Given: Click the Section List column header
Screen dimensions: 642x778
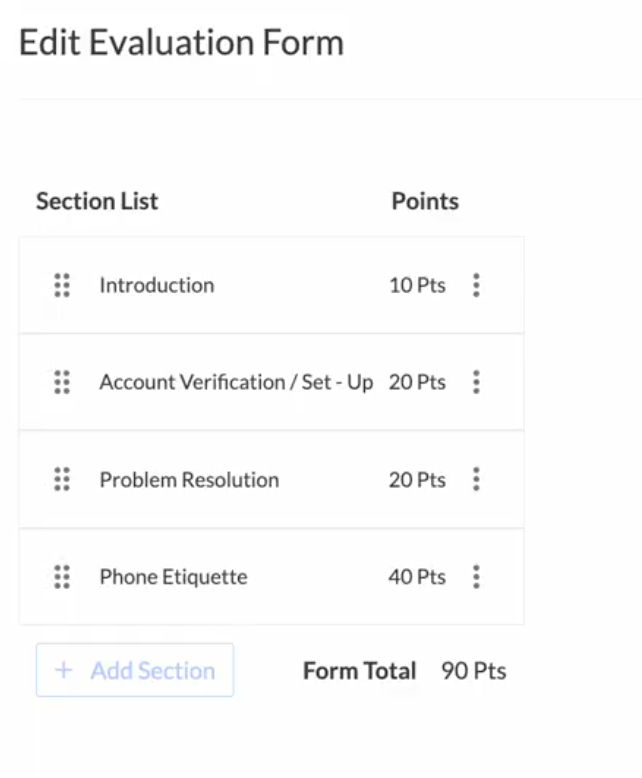Looking at the screenshot, I should tap(97, 201).
